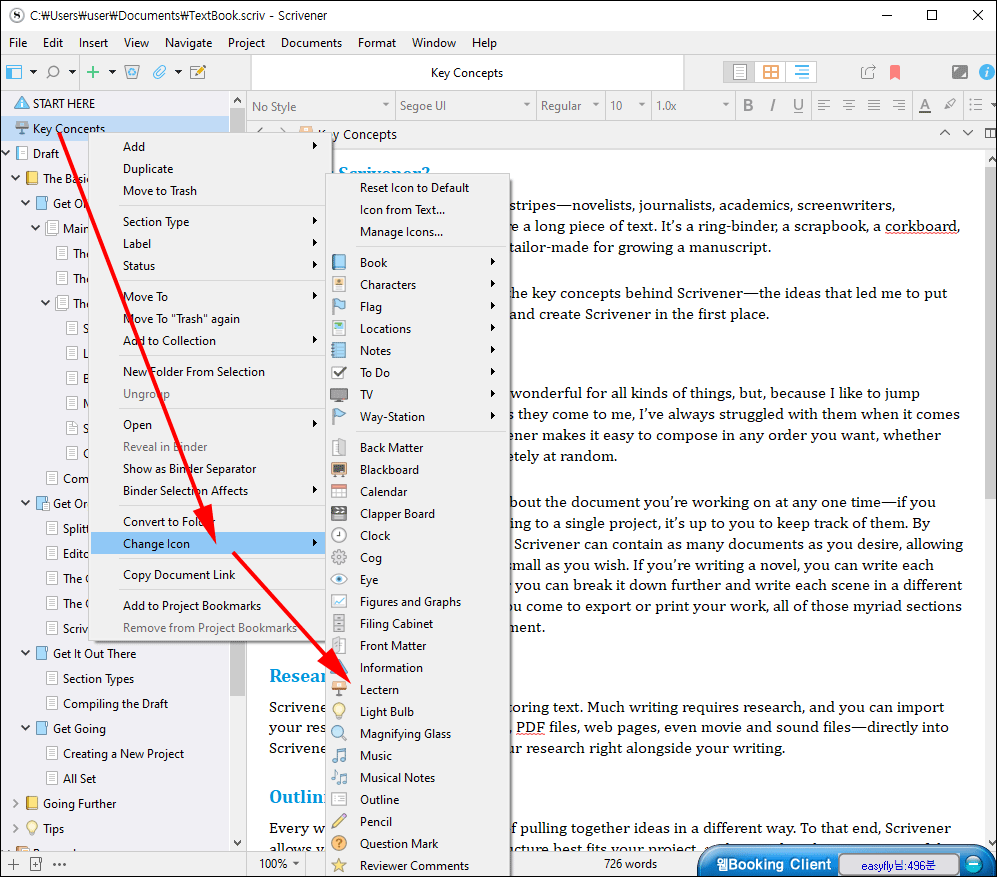Screen dimensions: 997x877
Task: Click the Trash toolbar icon
Action: tap(132, 72)
